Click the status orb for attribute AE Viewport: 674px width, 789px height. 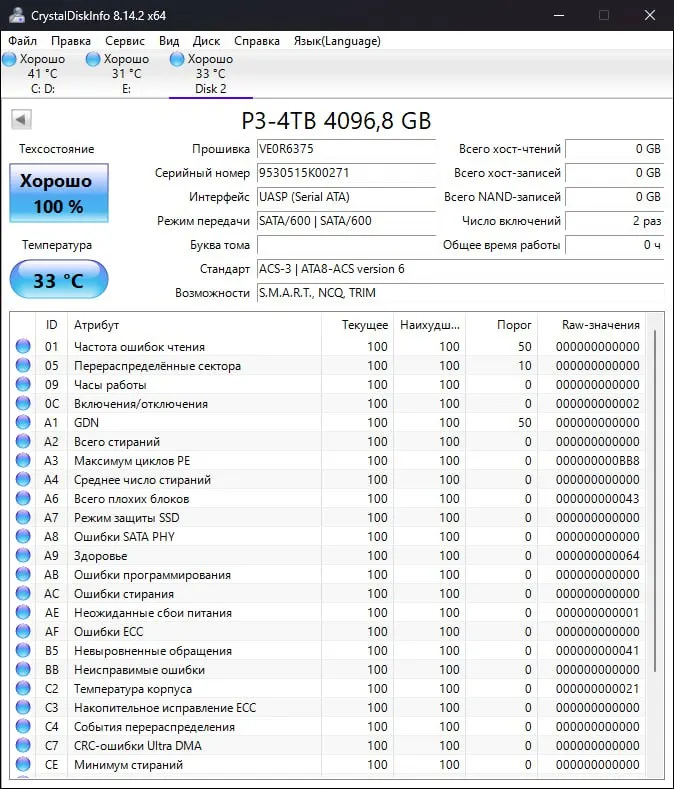click(x=23, y=612)
